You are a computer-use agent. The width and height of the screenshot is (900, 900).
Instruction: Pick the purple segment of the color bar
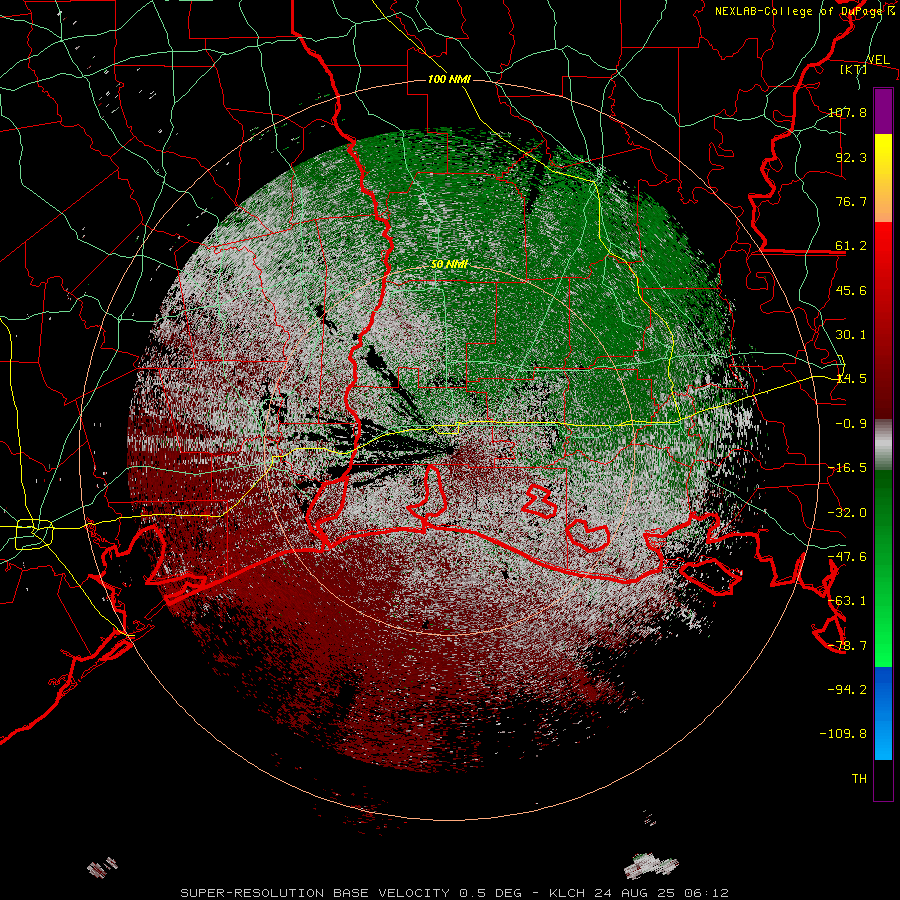[x=883, y=111]
